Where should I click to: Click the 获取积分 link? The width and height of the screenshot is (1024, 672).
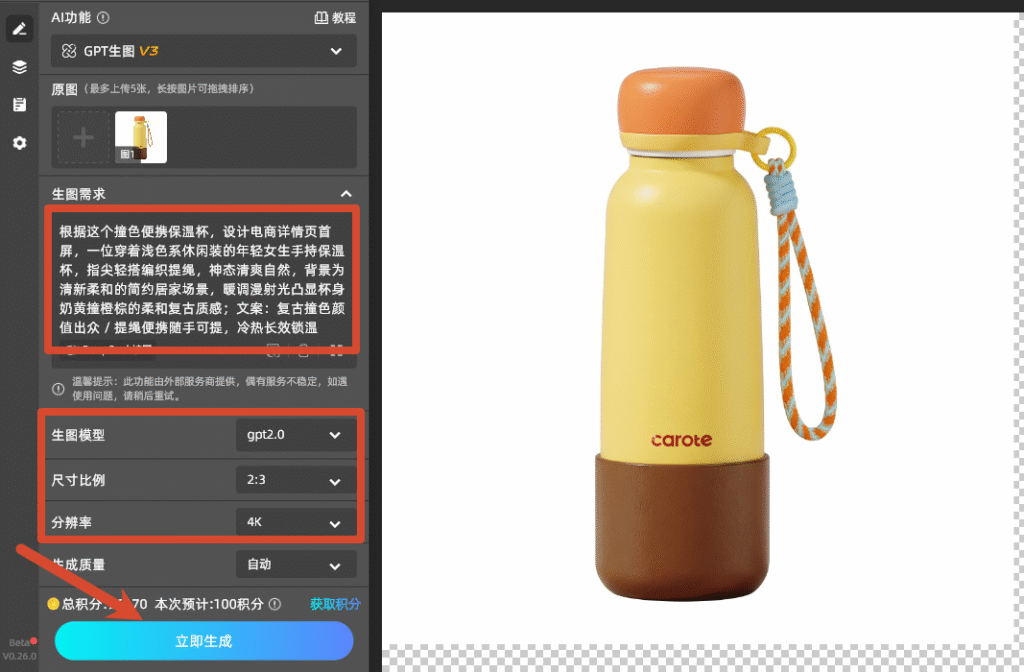(x=335, y=604)
